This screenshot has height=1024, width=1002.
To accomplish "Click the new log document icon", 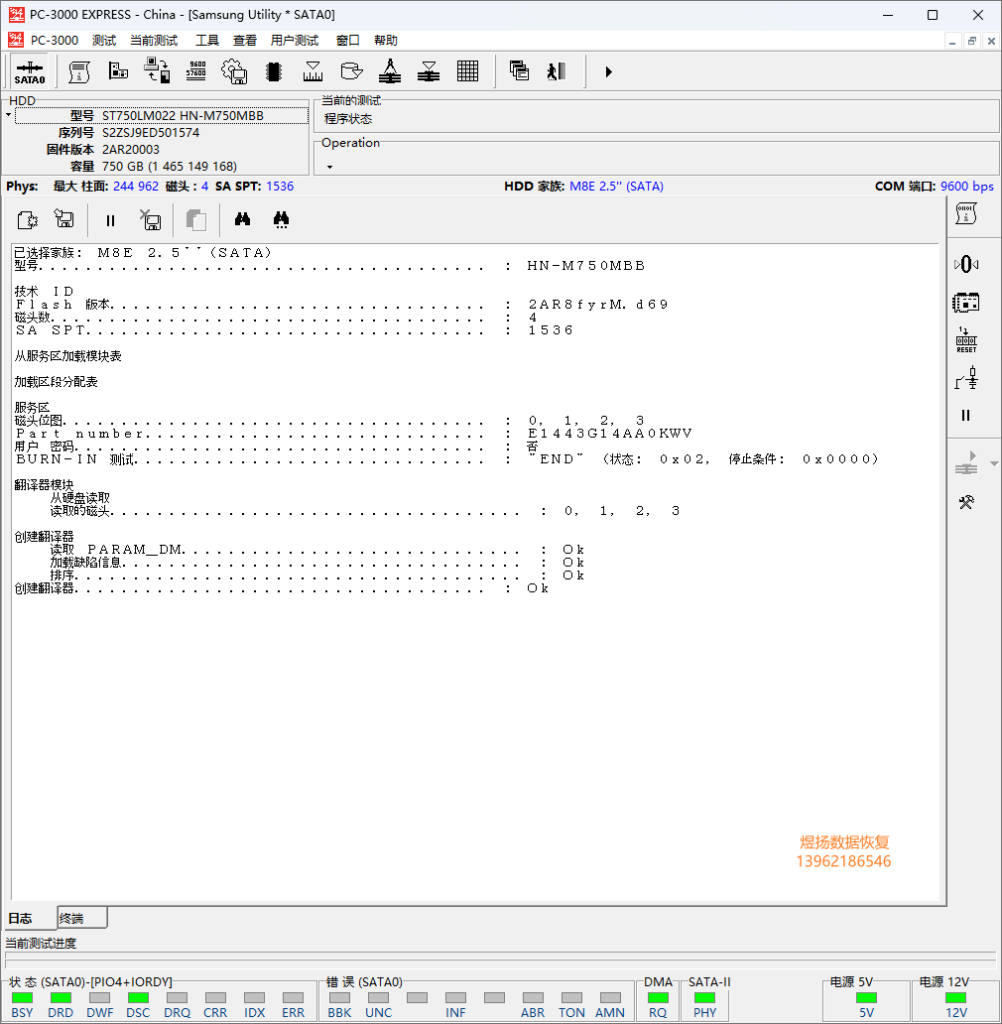I will [27, 220].
